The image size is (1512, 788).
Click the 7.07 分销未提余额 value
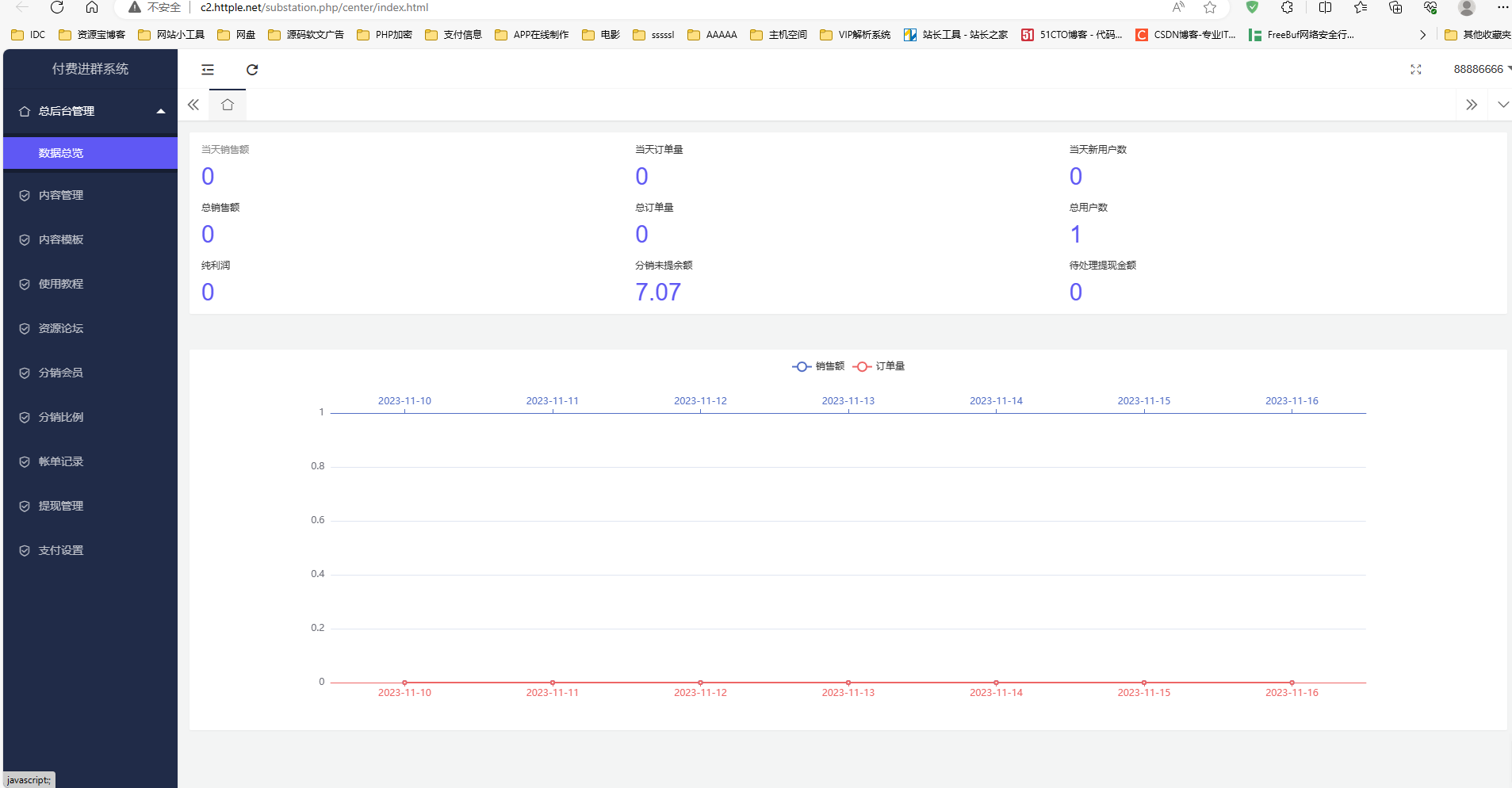pyautogui.click(x=658, y=292)
